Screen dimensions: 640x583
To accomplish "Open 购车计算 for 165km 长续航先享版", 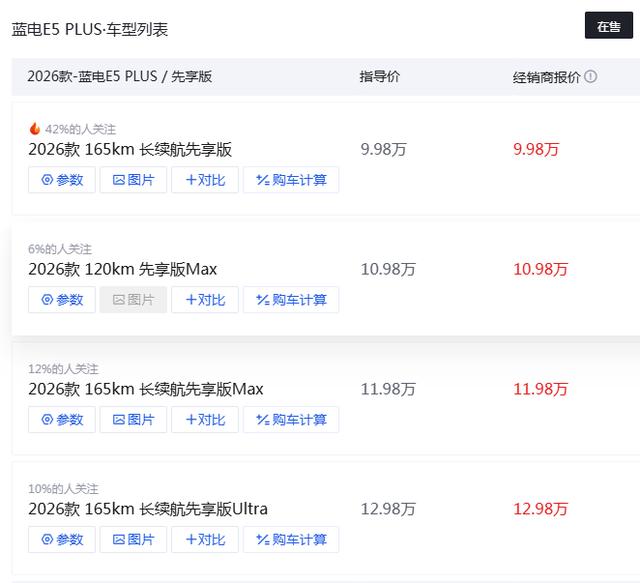I will tap(291, 180).
